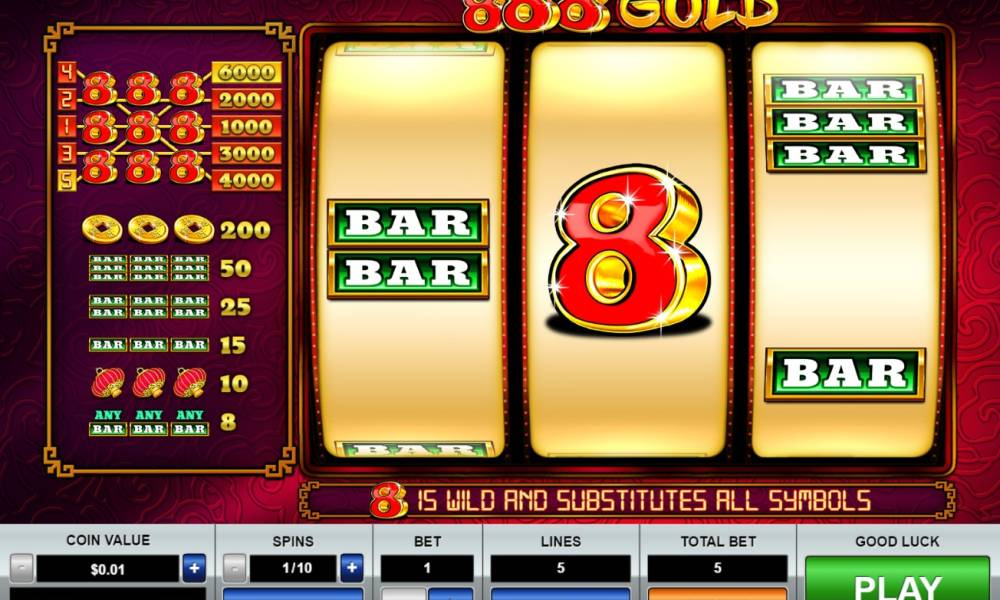
Task: Increase spins count with the plus button
Action: click(351, 567)
